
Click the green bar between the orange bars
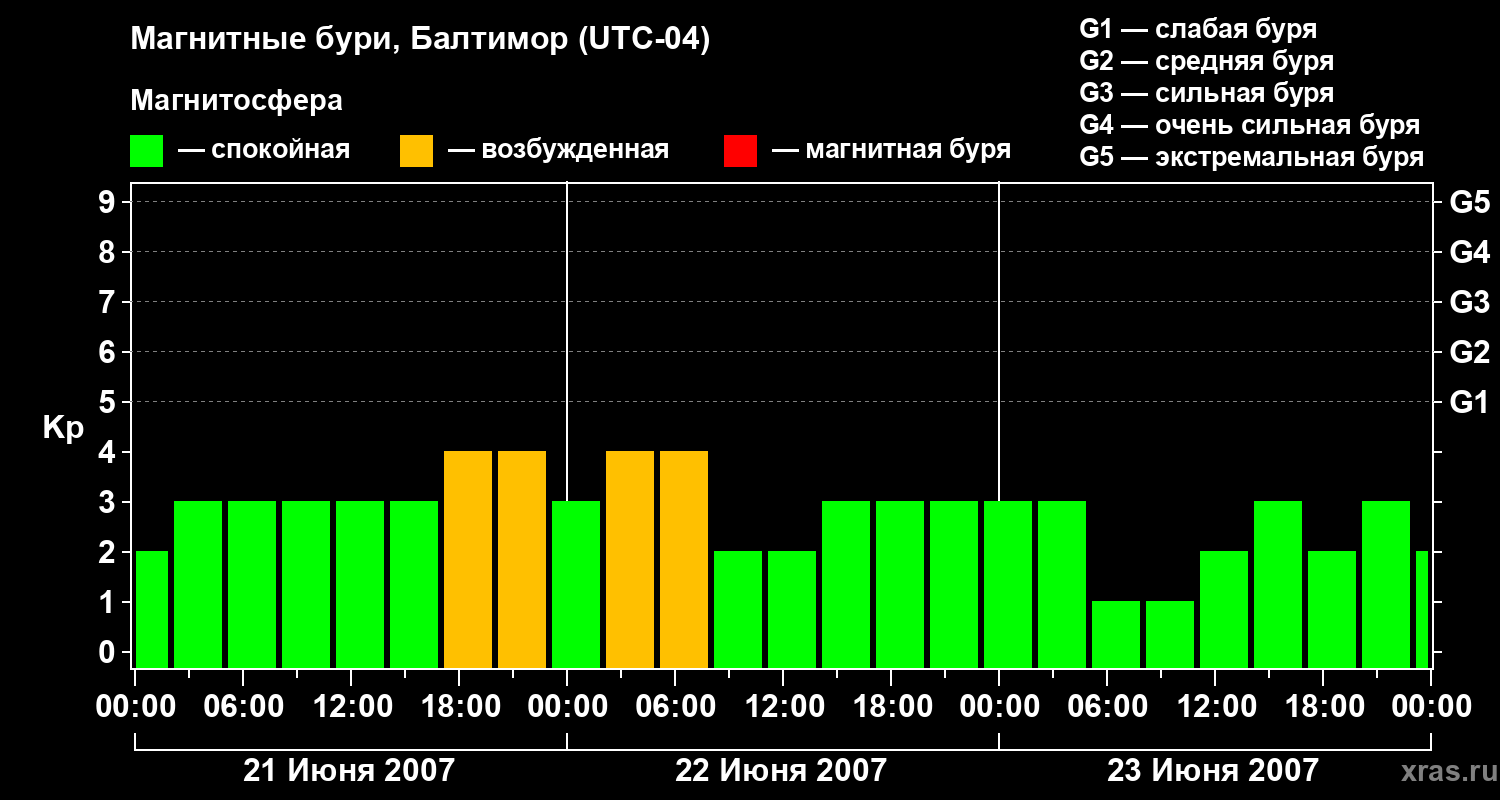point(576,584)
